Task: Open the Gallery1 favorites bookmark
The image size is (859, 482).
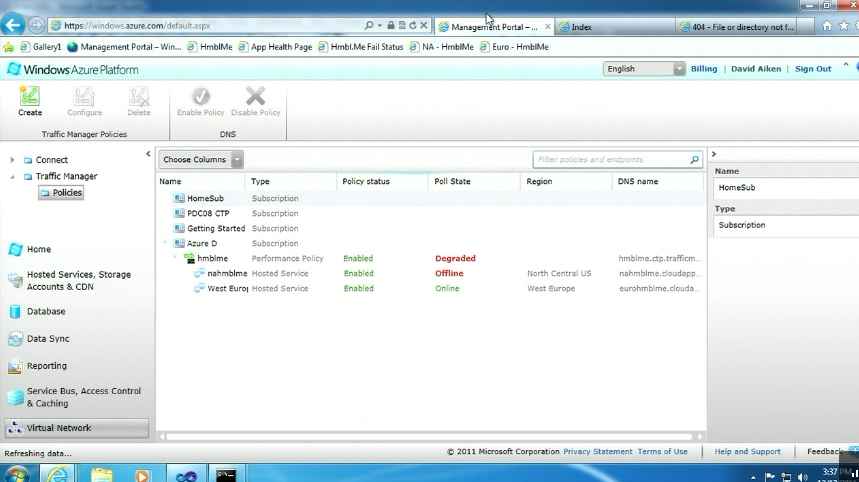Action: (x=41, y=47)
